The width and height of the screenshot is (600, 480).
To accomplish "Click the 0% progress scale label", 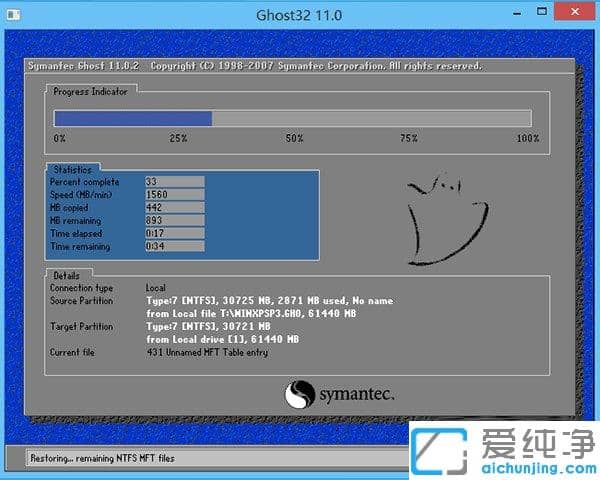I will tap(60, 138).
